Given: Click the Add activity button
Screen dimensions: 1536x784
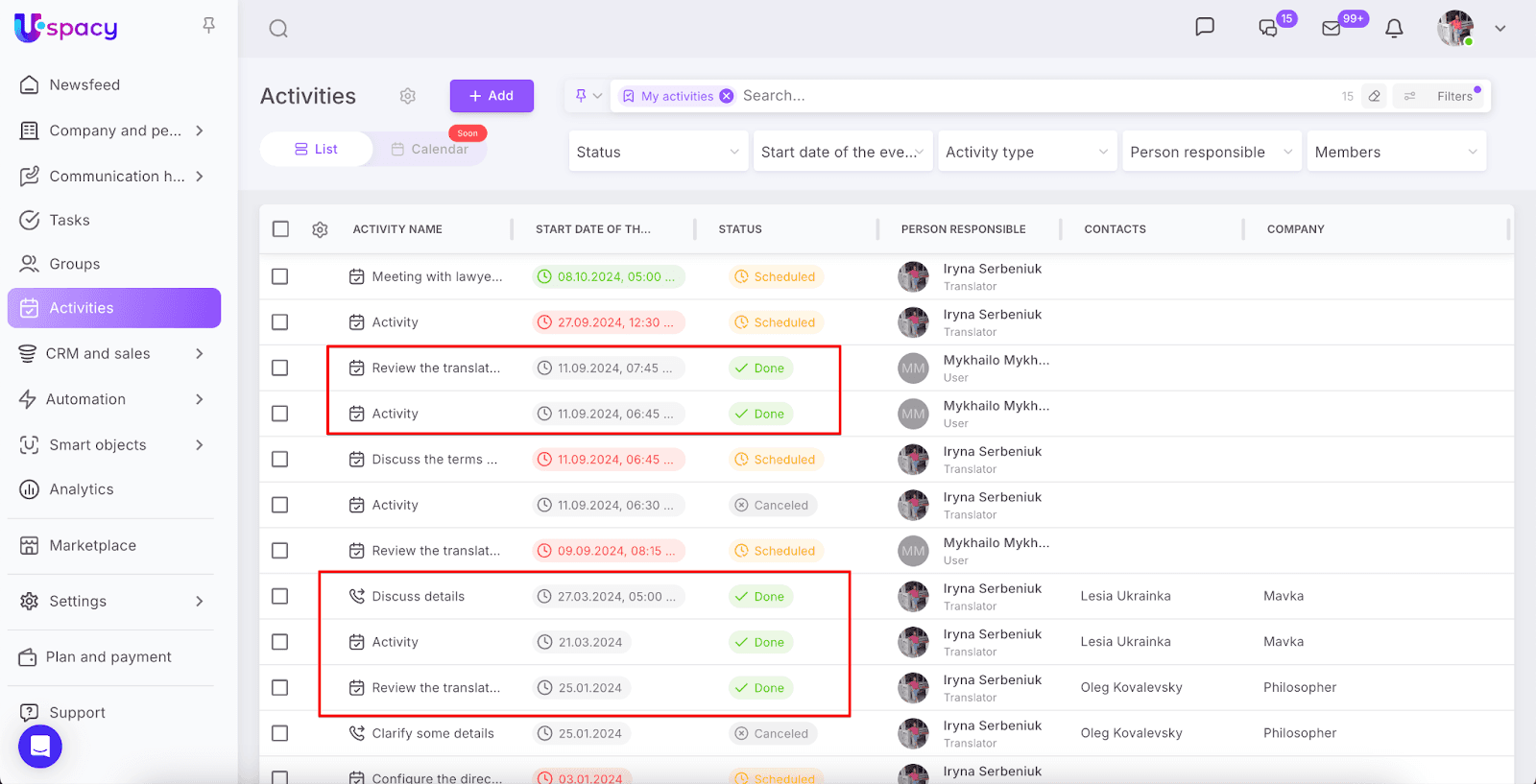Looking at the screenshot, I should point(492,96).
